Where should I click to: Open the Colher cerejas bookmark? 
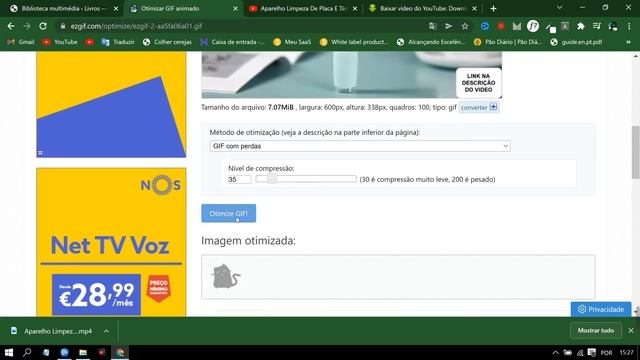[167, 42]
